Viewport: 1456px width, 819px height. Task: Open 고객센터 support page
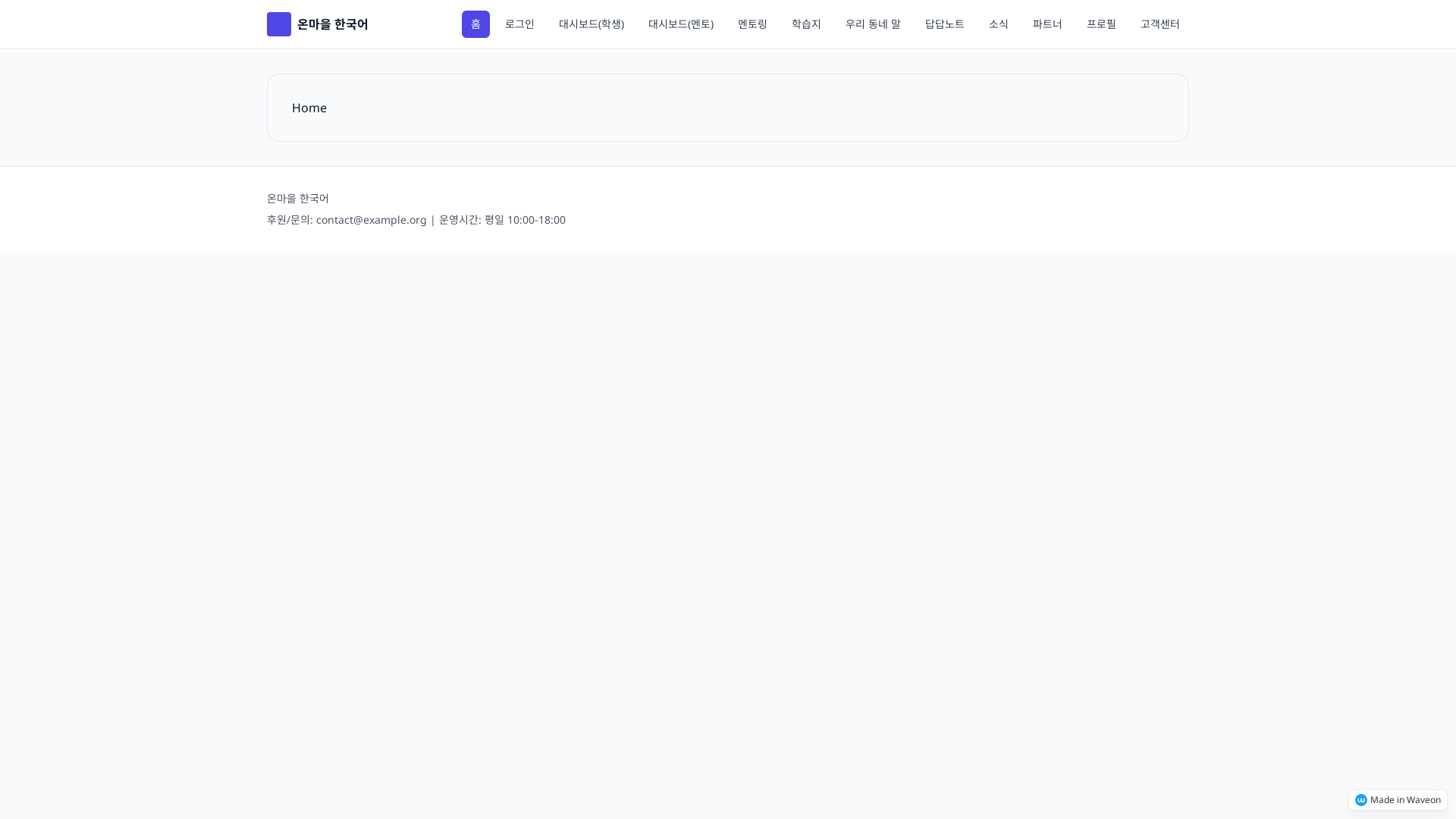[1159, 24]
